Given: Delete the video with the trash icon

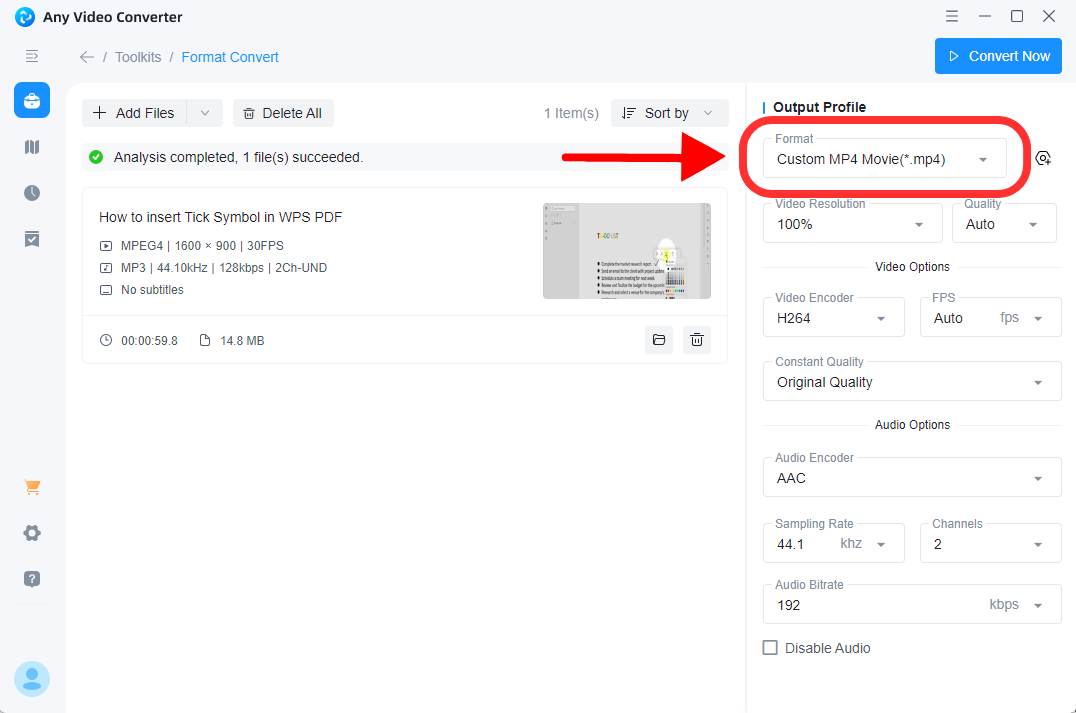Looking at the screenshot, I should click(x=697, y=340).
